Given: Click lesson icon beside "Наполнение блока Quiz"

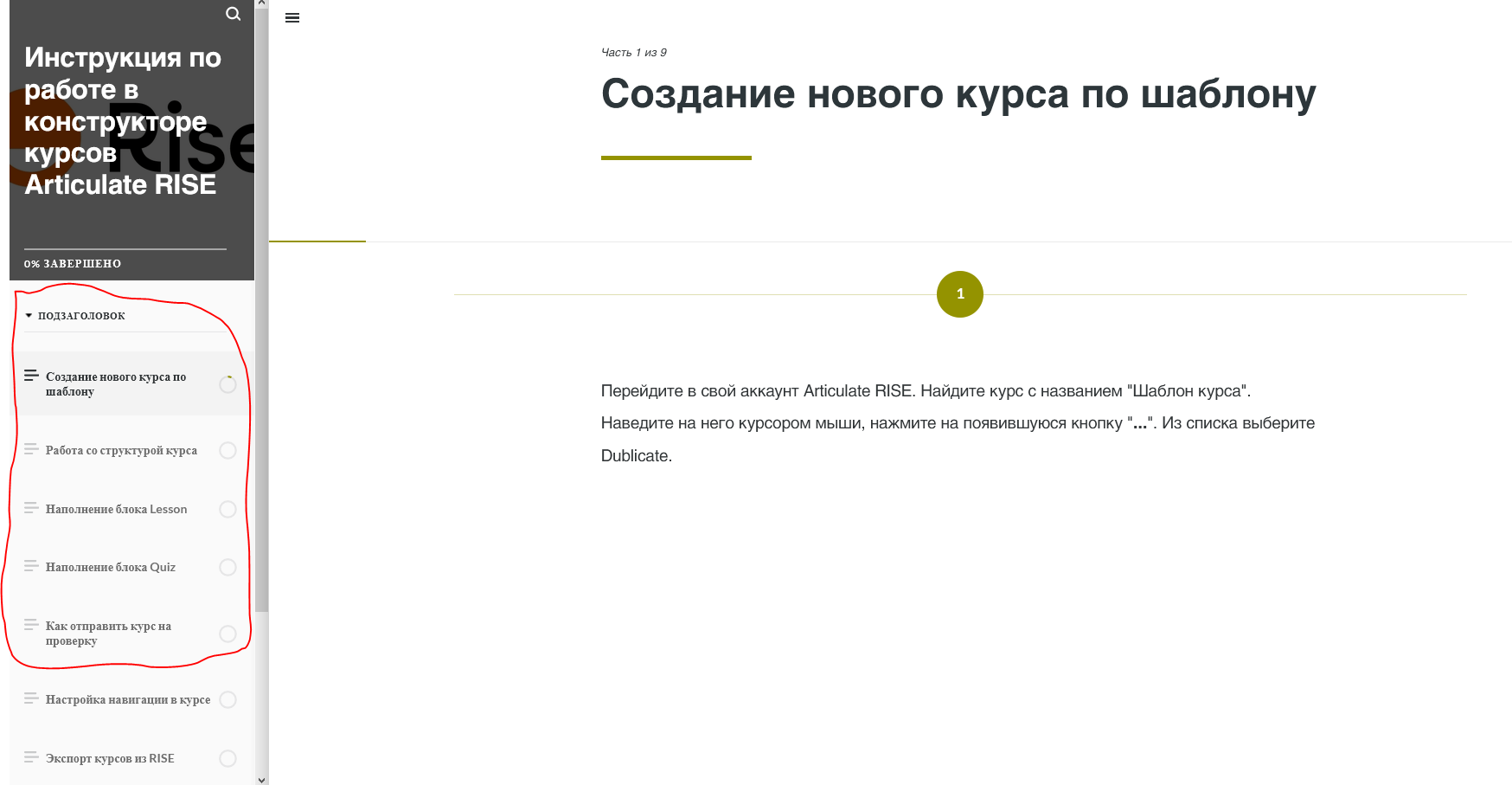Looking at the screenshot, I should click(x=32, y=567).
